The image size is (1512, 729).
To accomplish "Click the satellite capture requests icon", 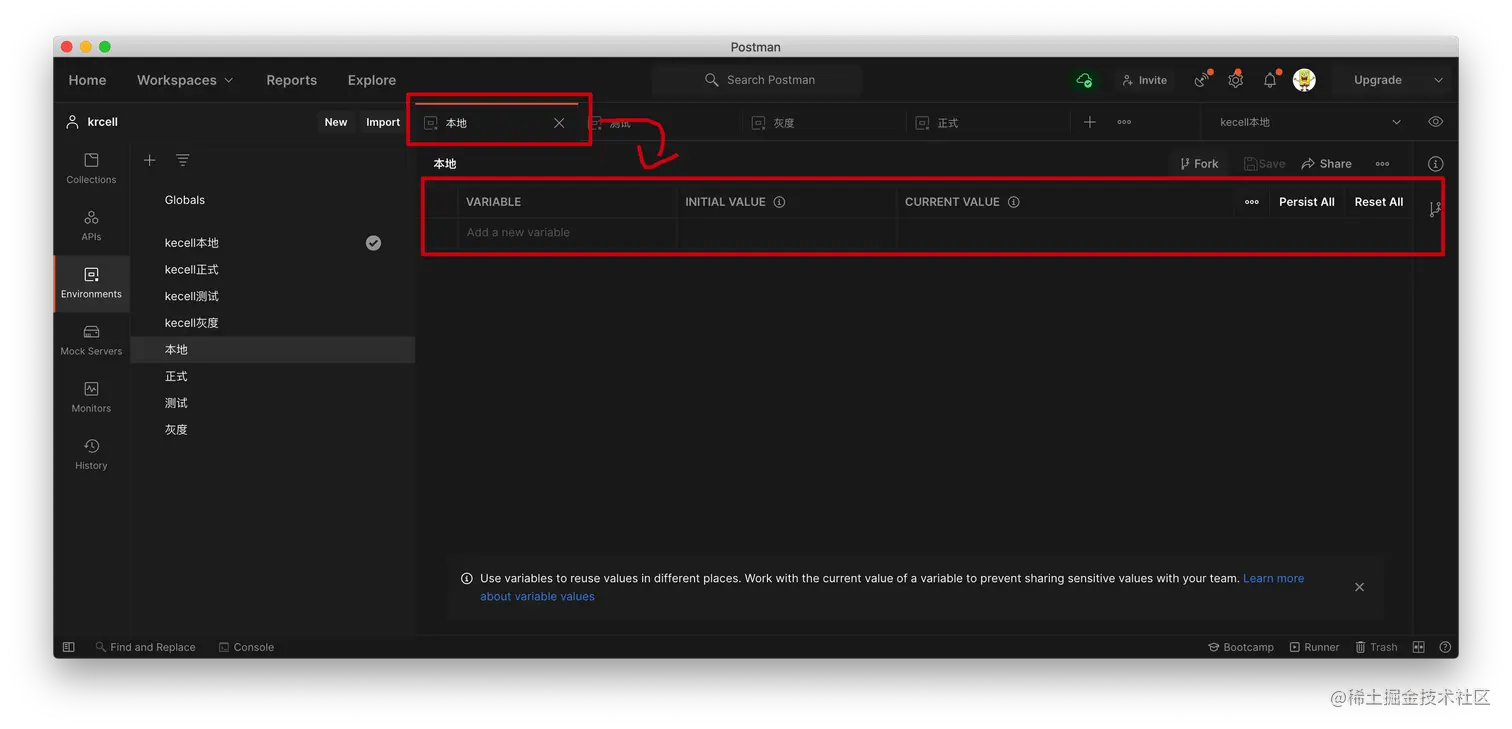I will click(x=1202, y=80).
